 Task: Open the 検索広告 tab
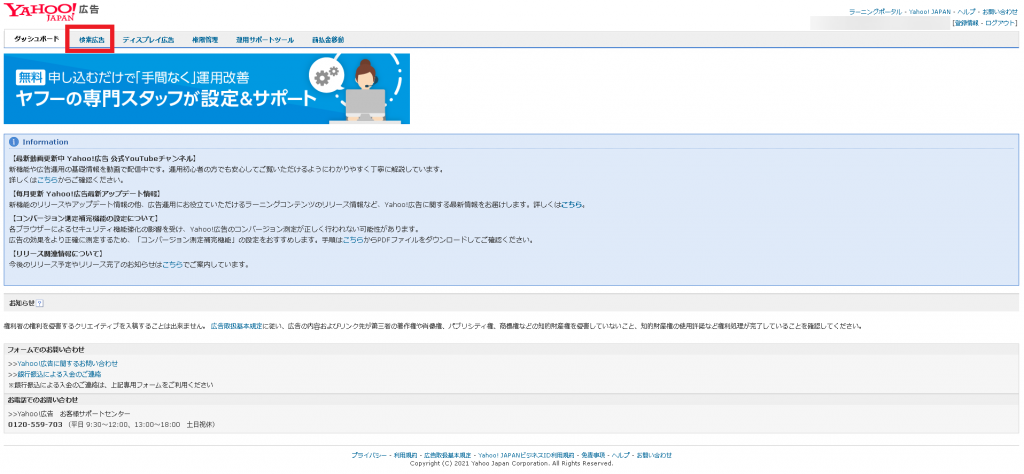(91, 40)
